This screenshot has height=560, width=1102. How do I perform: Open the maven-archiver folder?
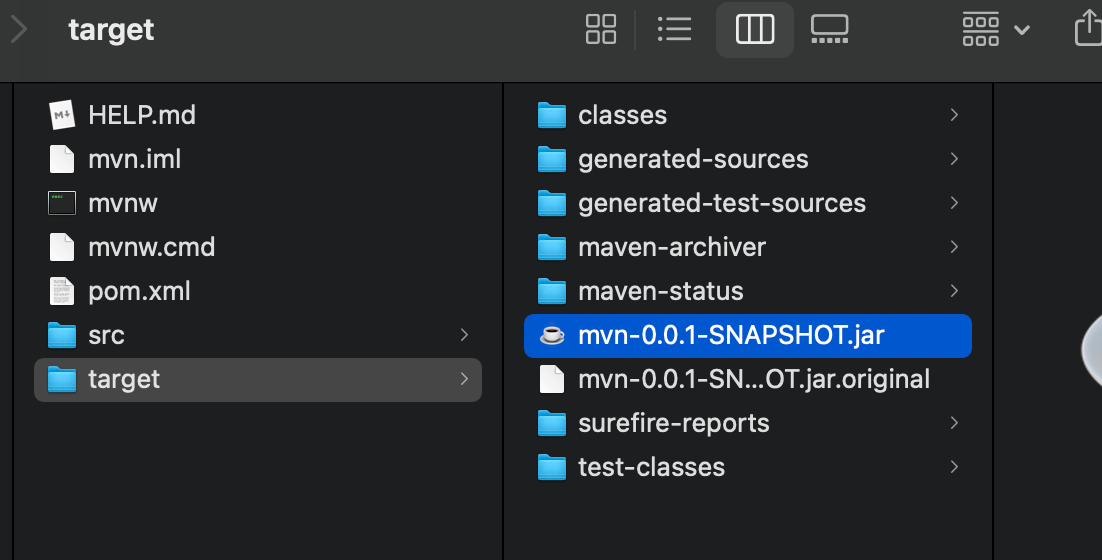tap(748, 247)
